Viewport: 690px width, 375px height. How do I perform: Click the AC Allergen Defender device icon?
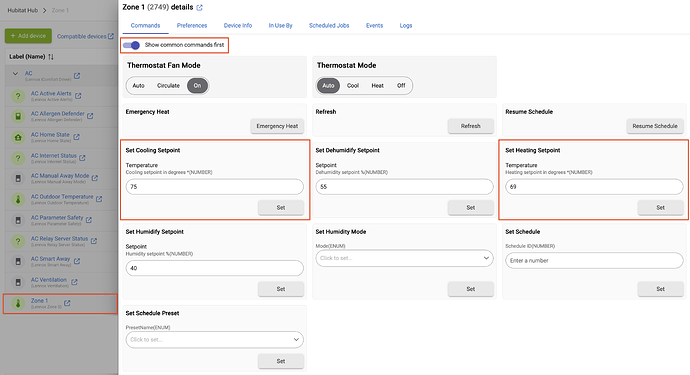click(18, 116)
